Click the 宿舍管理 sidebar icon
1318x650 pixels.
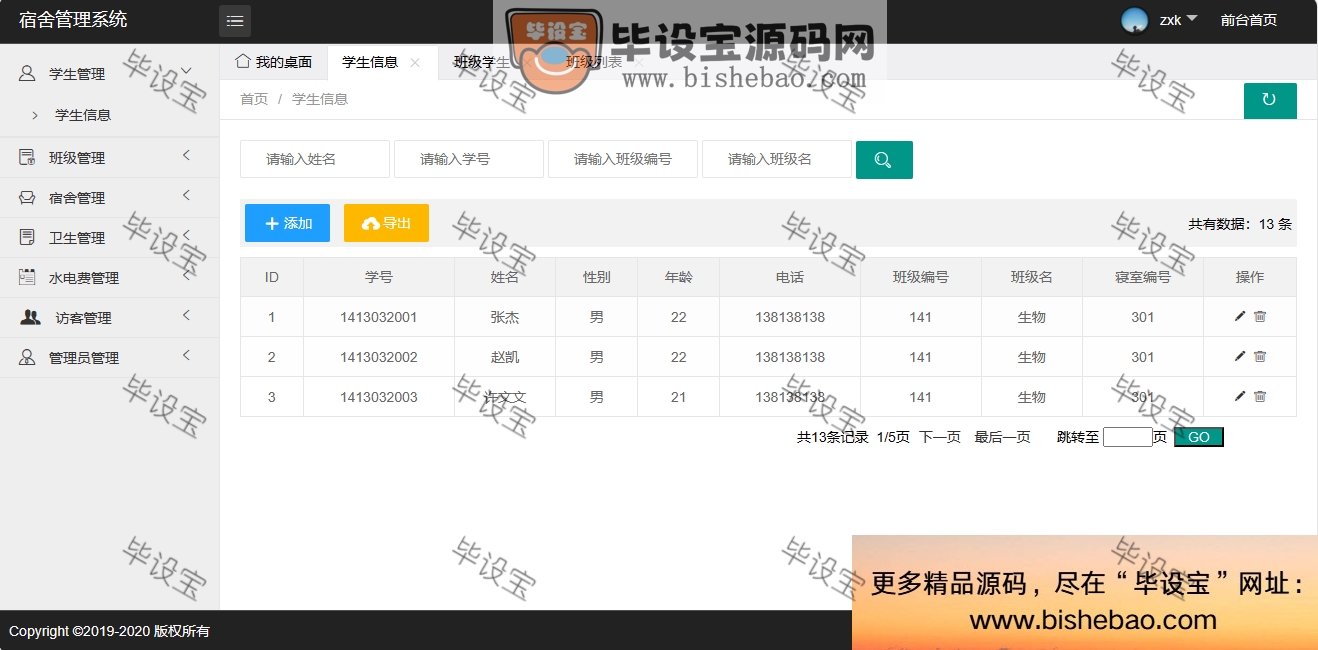[27, 197]
